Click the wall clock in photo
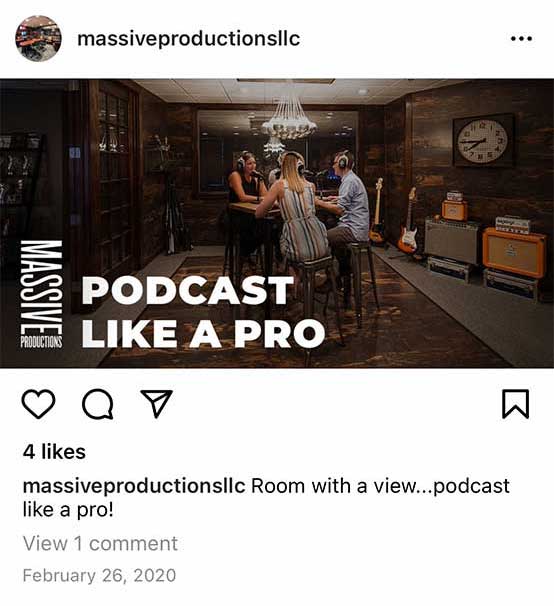 click(x=483, y=141)
